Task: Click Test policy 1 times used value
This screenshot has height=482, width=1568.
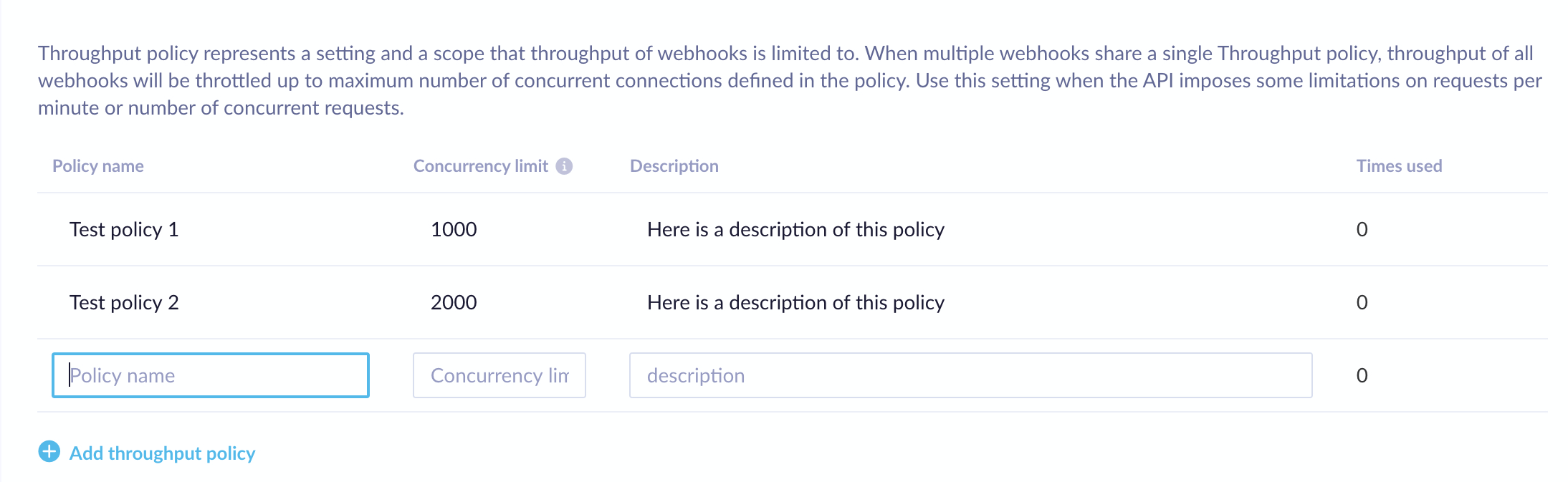Action: coord(1362,230)
